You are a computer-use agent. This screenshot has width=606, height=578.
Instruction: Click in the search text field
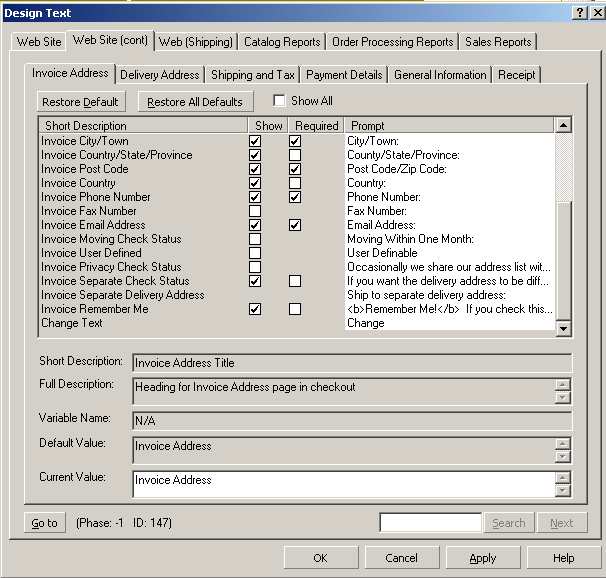(430, 523)
